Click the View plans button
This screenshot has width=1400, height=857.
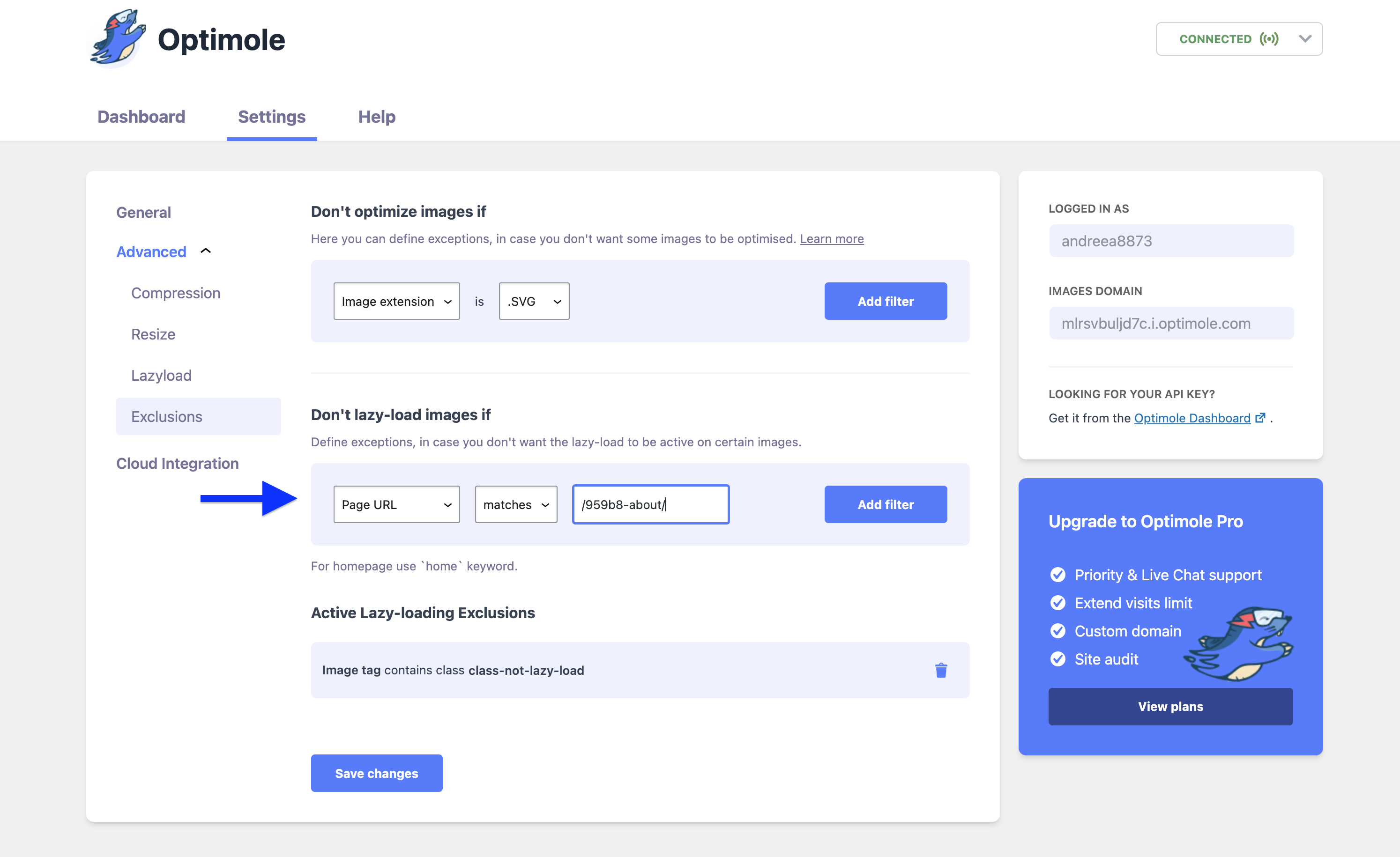coord(1170,707)
